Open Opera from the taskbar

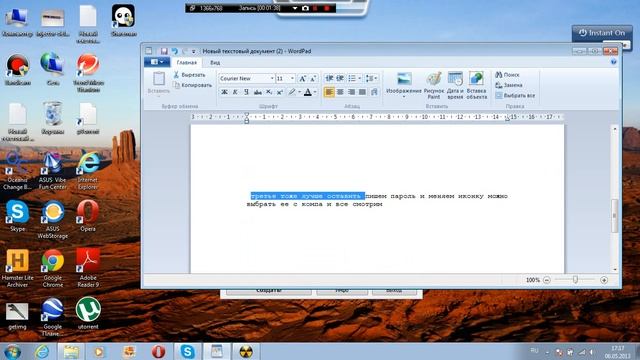[158, 351]
